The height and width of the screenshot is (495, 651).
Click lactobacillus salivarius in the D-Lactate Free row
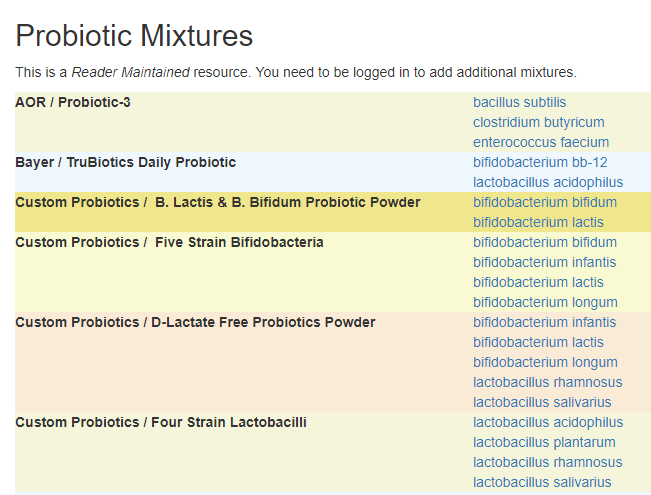pos(541,402)
